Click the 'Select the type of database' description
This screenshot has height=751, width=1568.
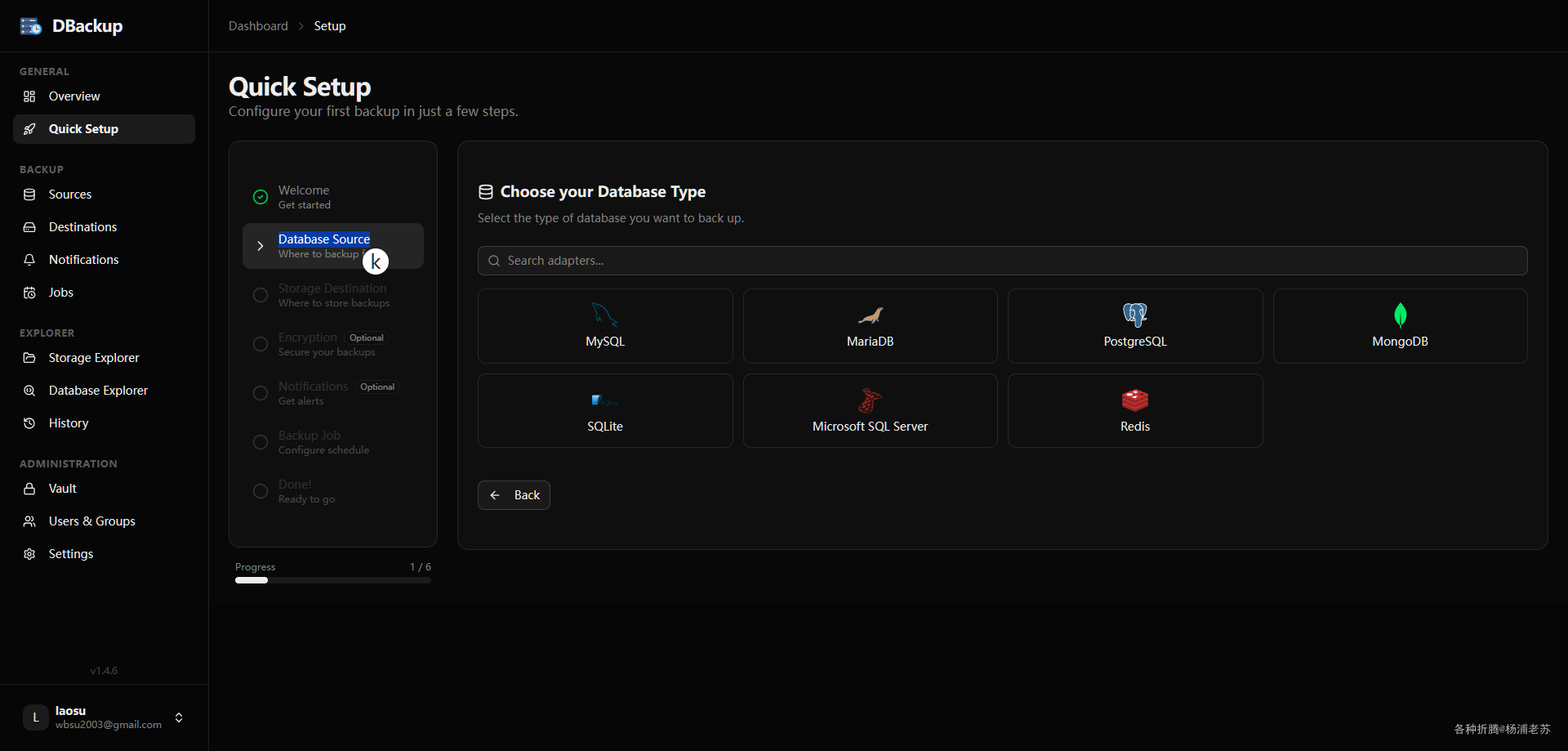coord(611,218)
